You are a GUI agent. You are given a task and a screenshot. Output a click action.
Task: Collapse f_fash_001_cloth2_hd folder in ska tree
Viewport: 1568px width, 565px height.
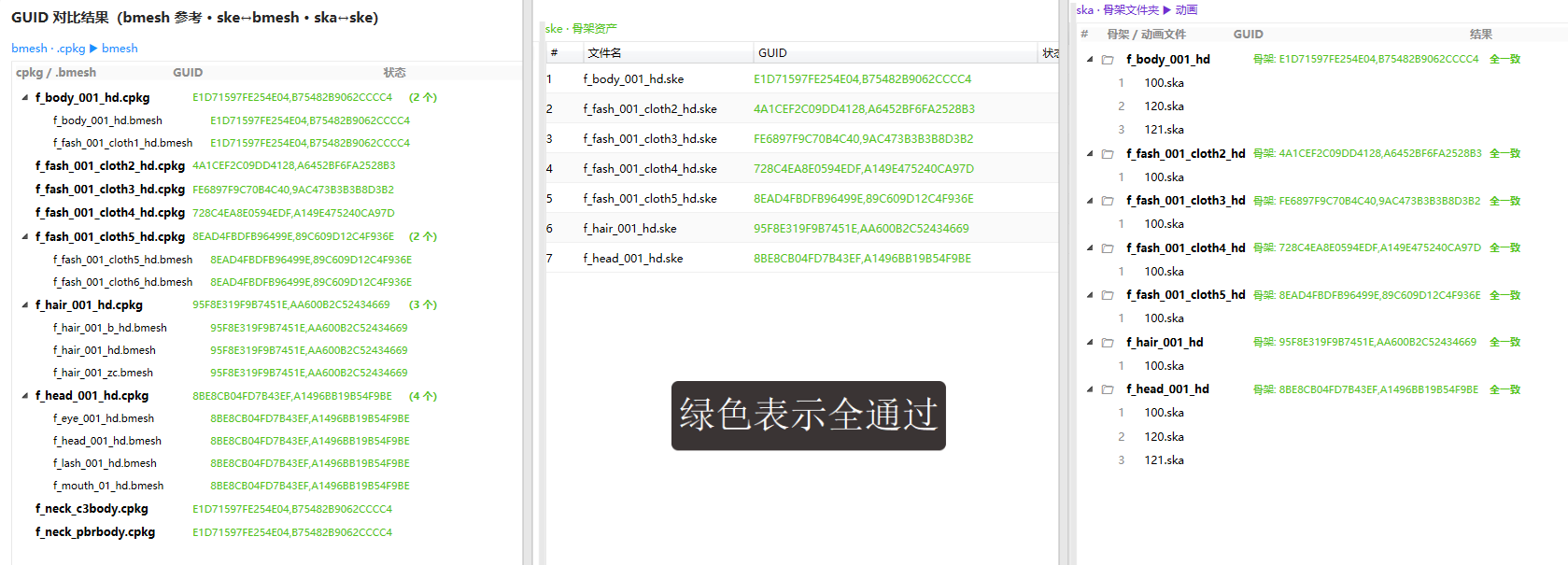pyautogui.click(x=1090, y=153)
